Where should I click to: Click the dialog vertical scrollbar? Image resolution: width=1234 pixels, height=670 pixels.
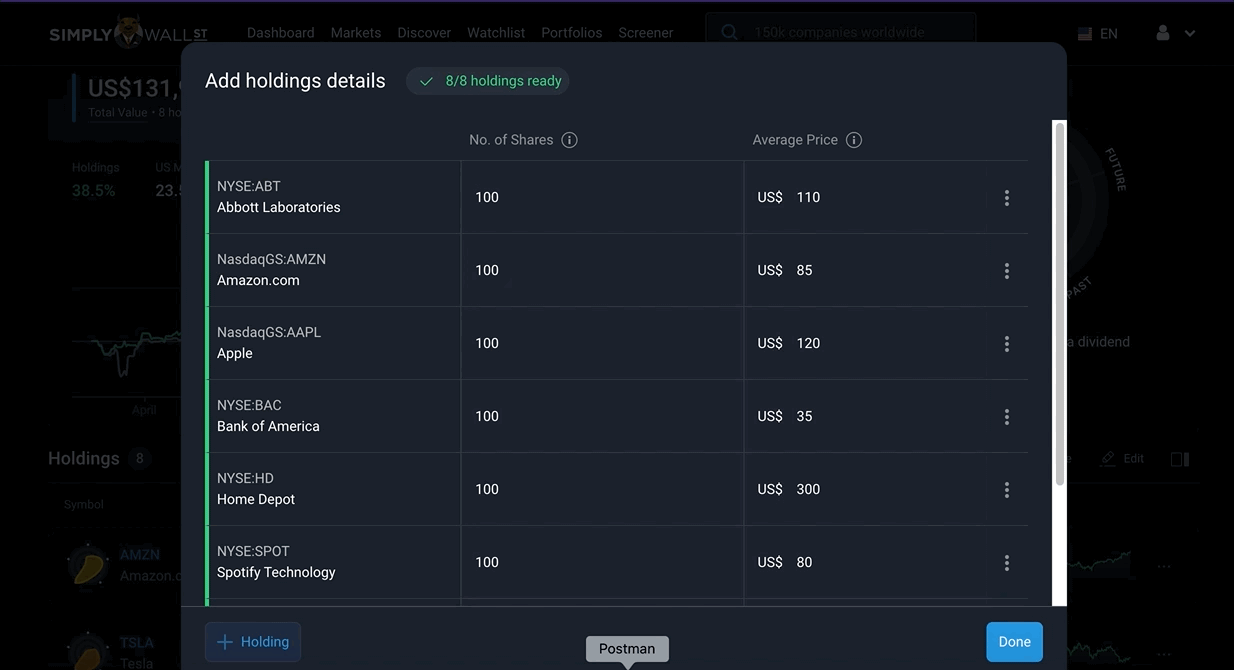1060,305
